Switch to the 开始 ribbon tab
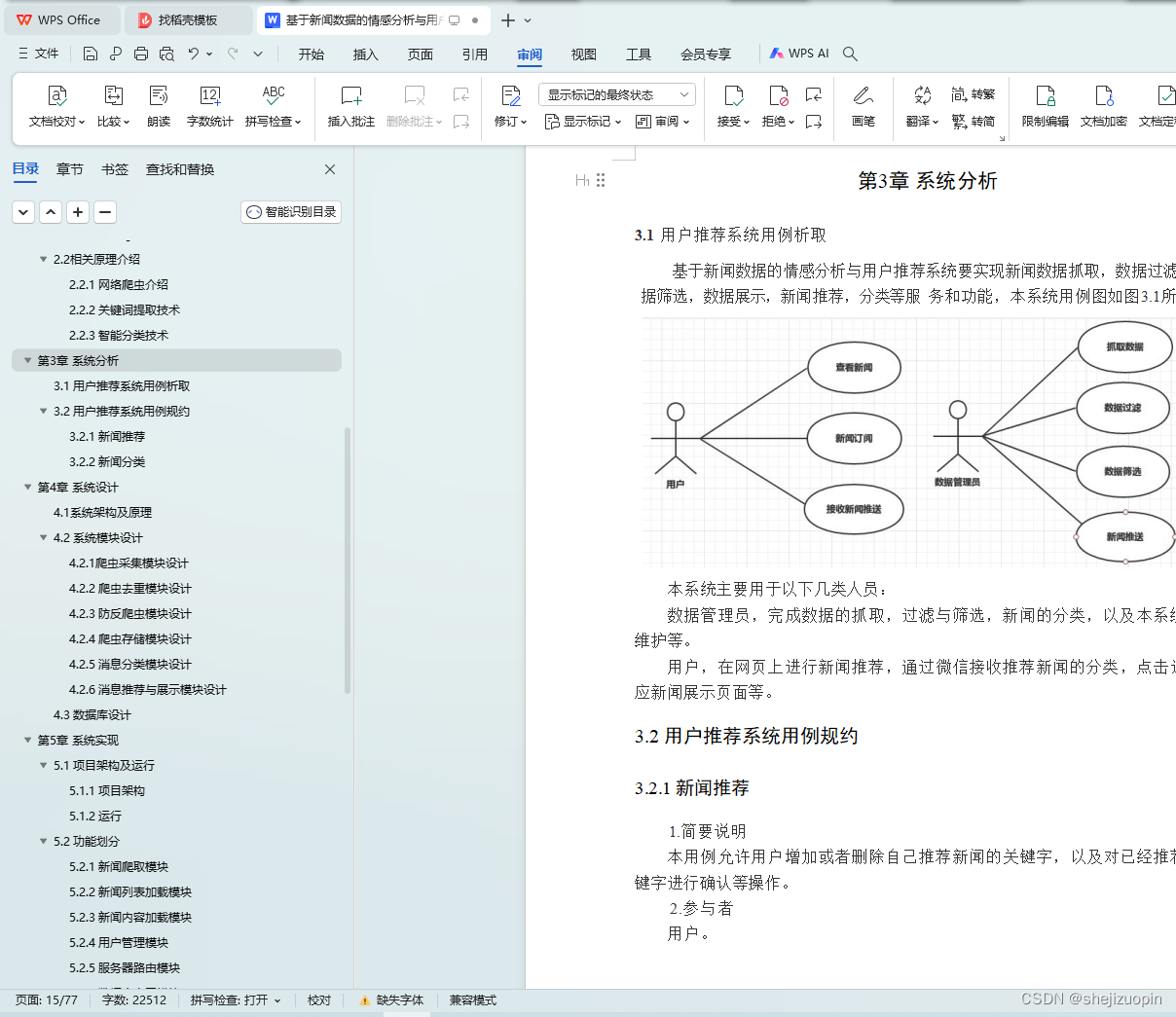Image resolution: width=1176 pixels, height=1017 pixels. [312, 54]
